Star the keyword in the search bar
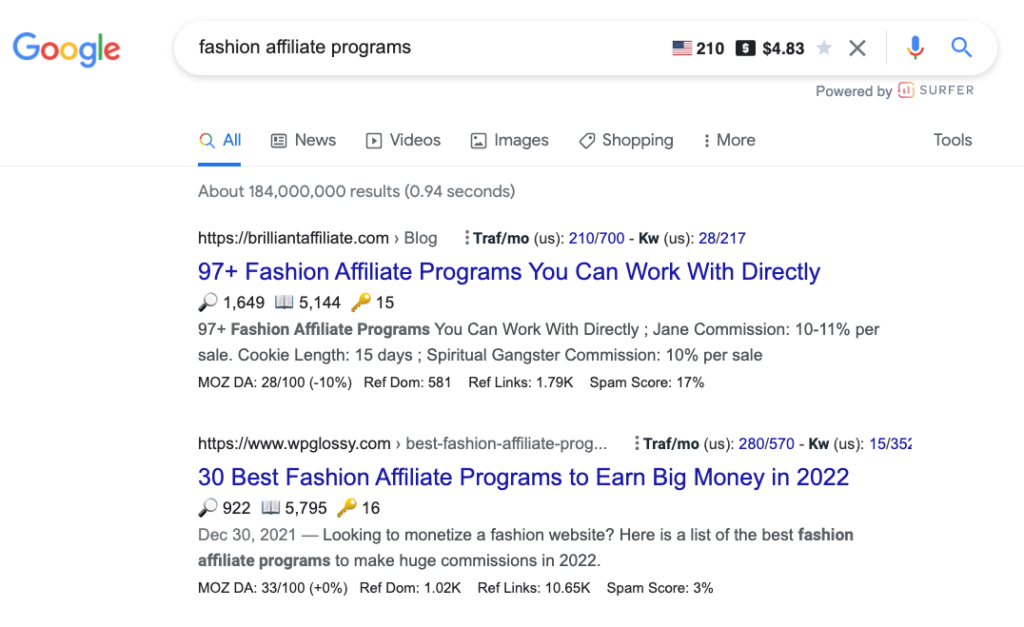This screenshot has width=1024, height=627. 824,48
